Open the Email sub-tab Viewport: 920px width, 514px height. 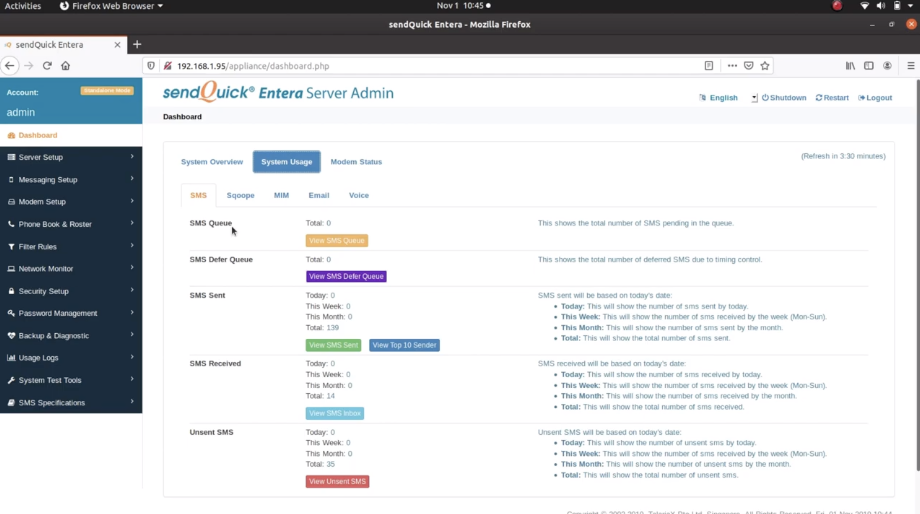click(x=319, y=195)
